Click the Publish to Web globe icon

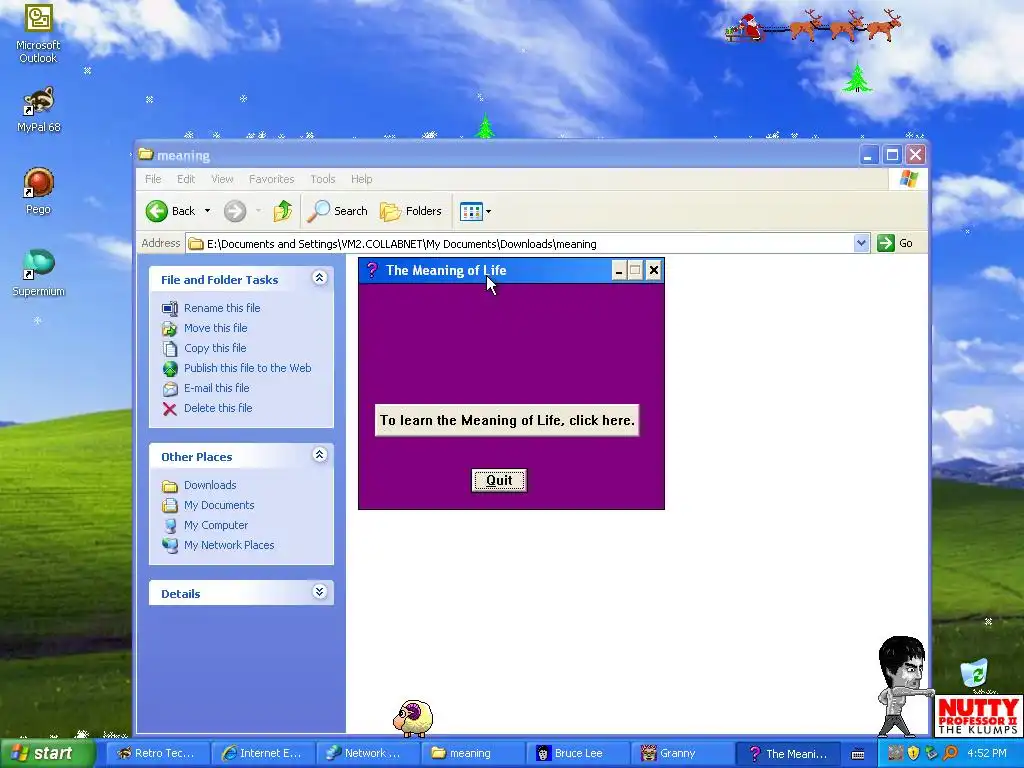tap(170, 369)
